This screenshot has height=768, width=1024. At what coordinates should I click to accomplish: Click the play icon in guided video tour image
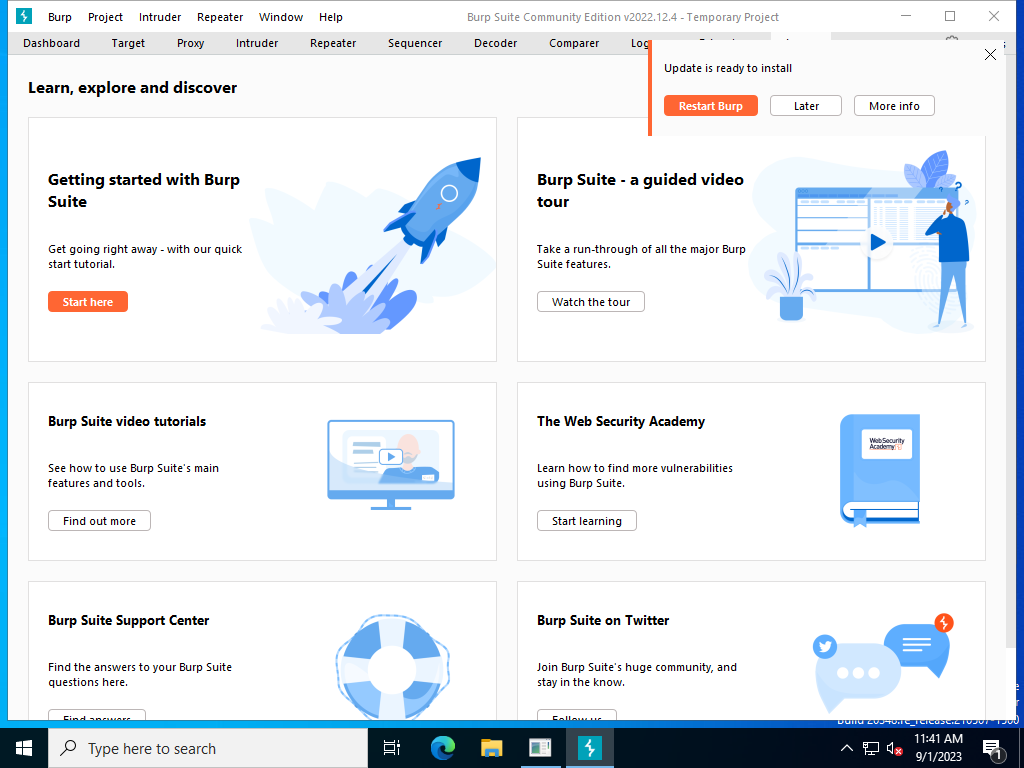point(877,242)
